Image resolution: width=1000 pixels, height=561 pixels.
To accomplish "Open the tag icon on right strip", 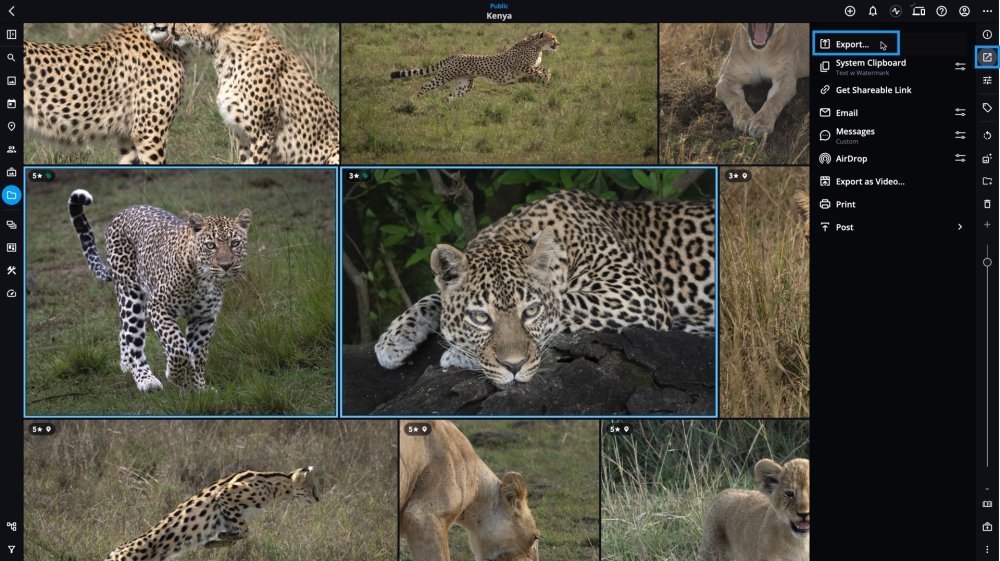I will pos(987,108).
